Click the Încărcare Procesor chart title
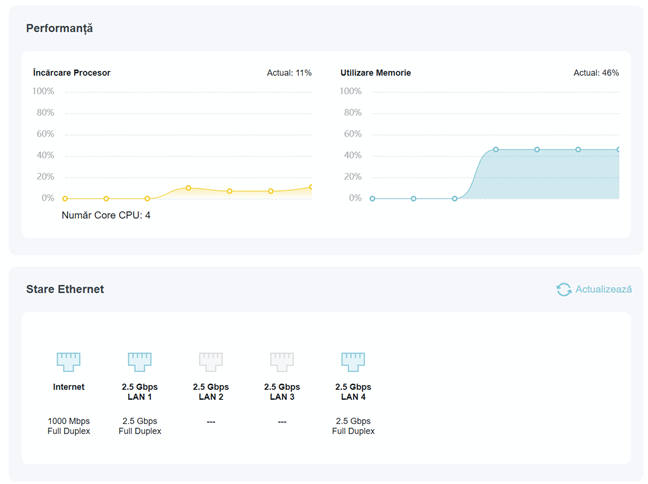 pyautogui.click(x=71, y=73)
